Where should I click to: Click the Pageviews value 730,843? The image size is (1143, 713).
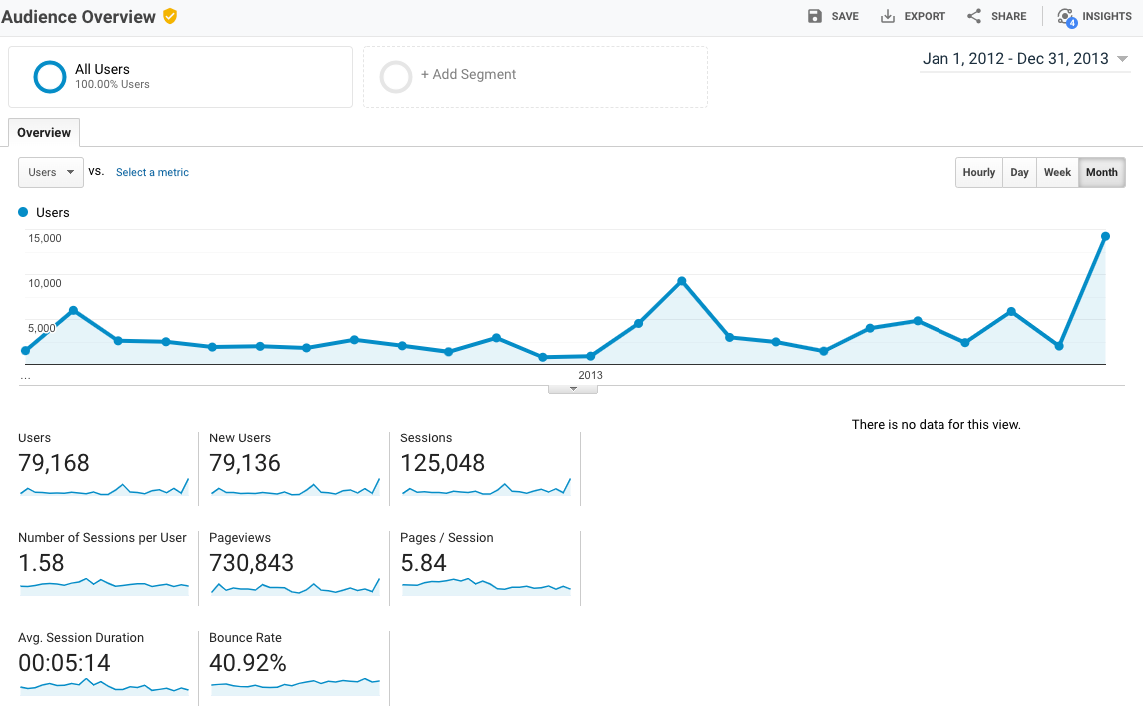coord(251,563)
